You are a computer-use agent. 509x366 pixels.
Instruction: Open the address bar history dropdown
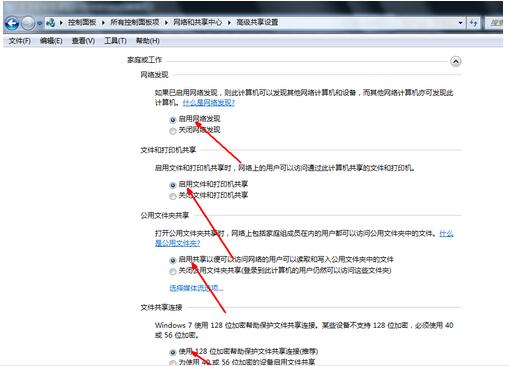(460, 23)
